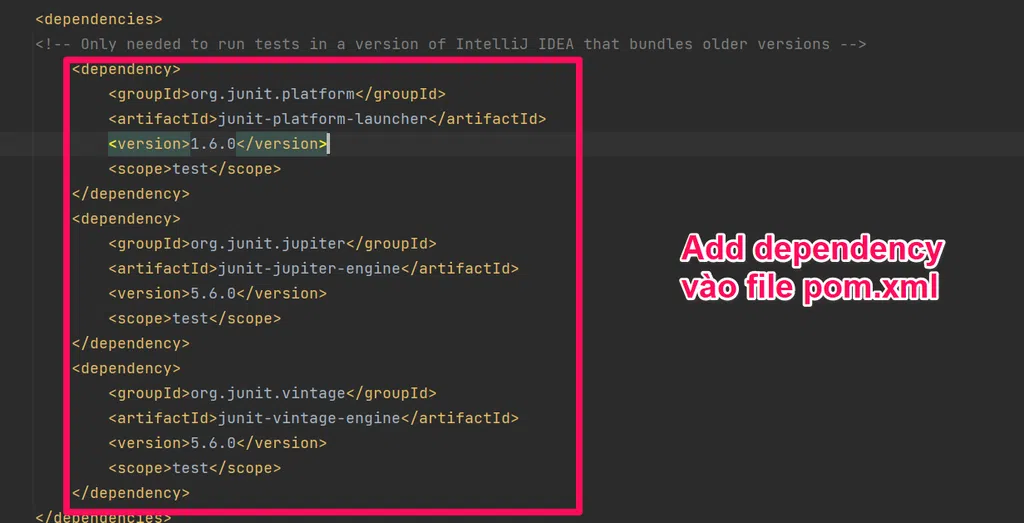The width and height of the screenshot is (1024, 523).
Task: Click the org.junit.jupiter groupId text
Action: click(268, 243)
